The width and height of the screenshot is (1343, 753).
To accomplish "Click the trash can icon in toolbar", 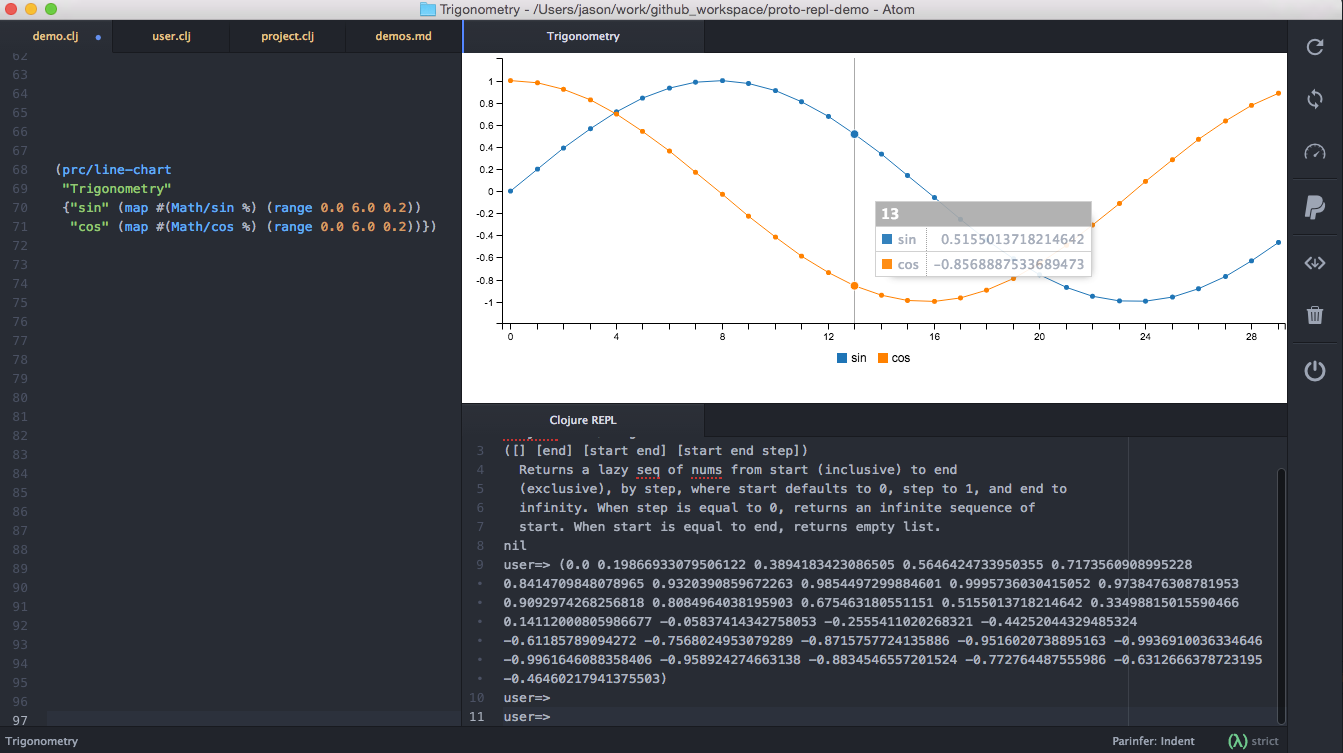I will 1315,315.
